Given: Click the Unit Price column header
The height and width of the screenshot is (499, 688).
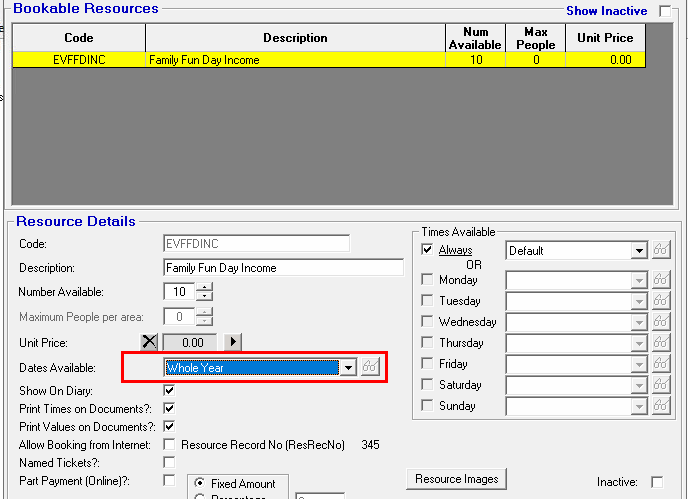Looking at the screenshot, I should (606, 38).
